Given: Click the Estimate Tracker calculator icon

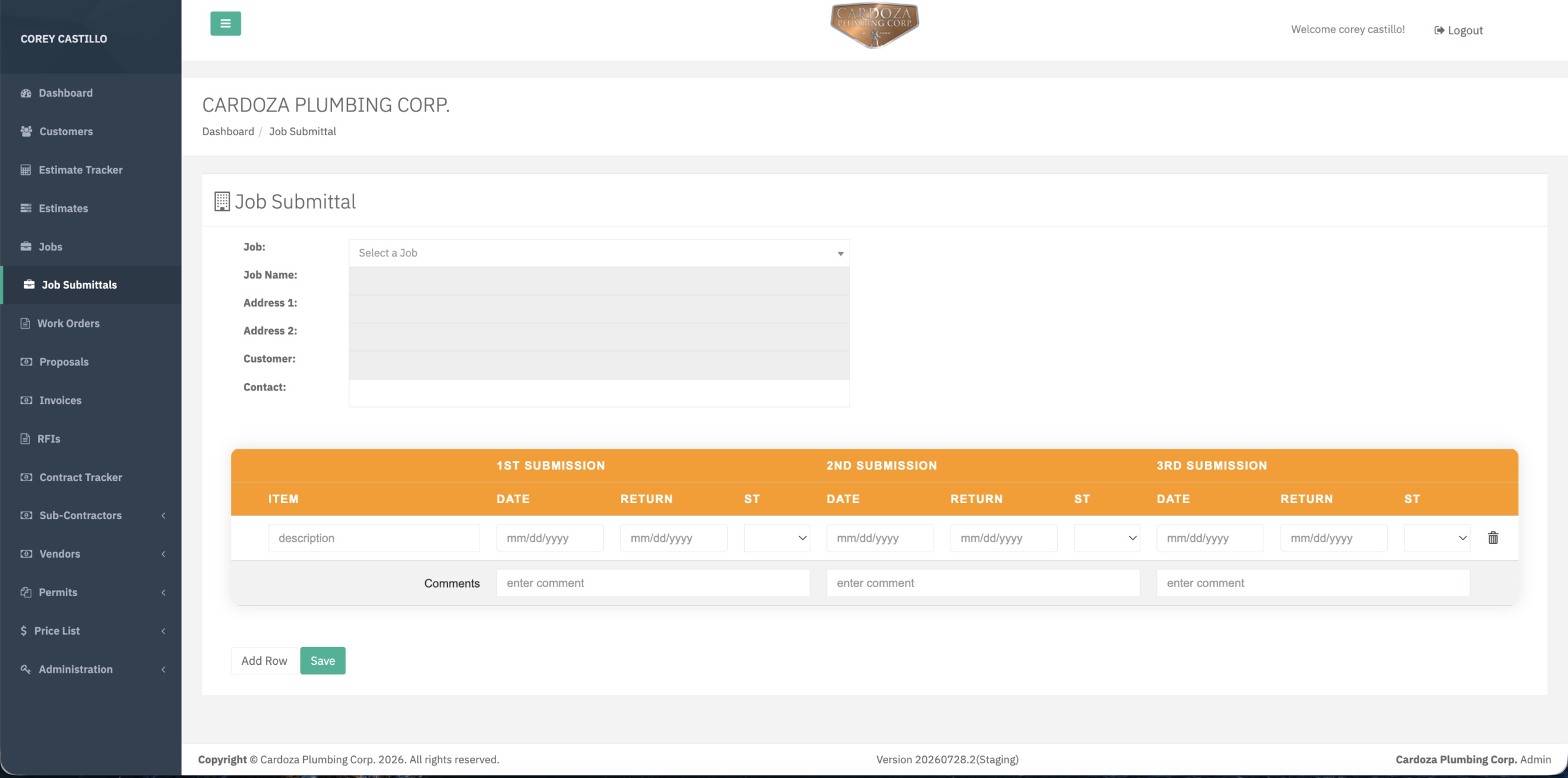Looking at the screenshot, I should 26,170.
